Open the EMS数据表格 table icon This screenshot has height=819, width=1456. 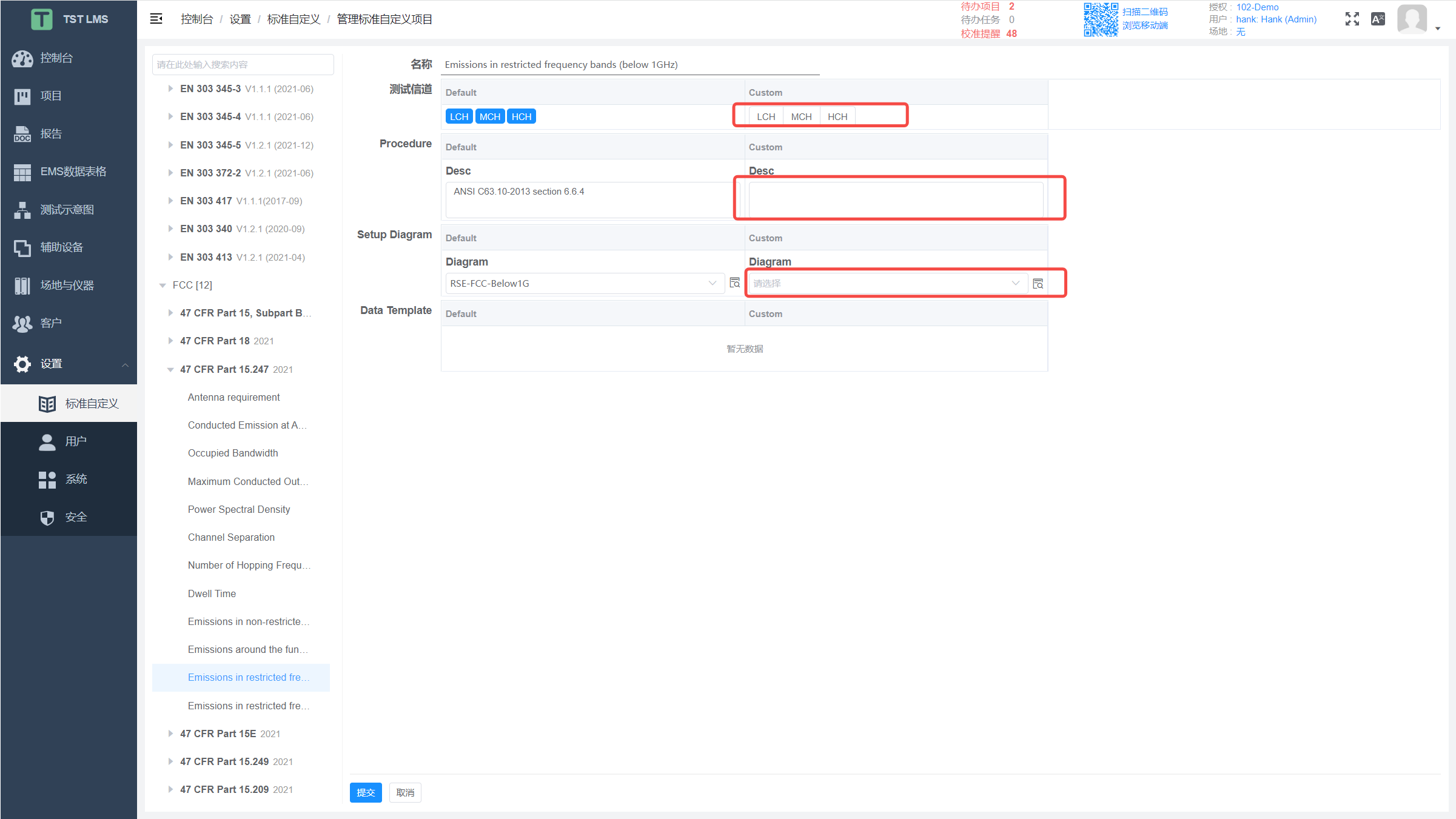click(x=22, y=172)
